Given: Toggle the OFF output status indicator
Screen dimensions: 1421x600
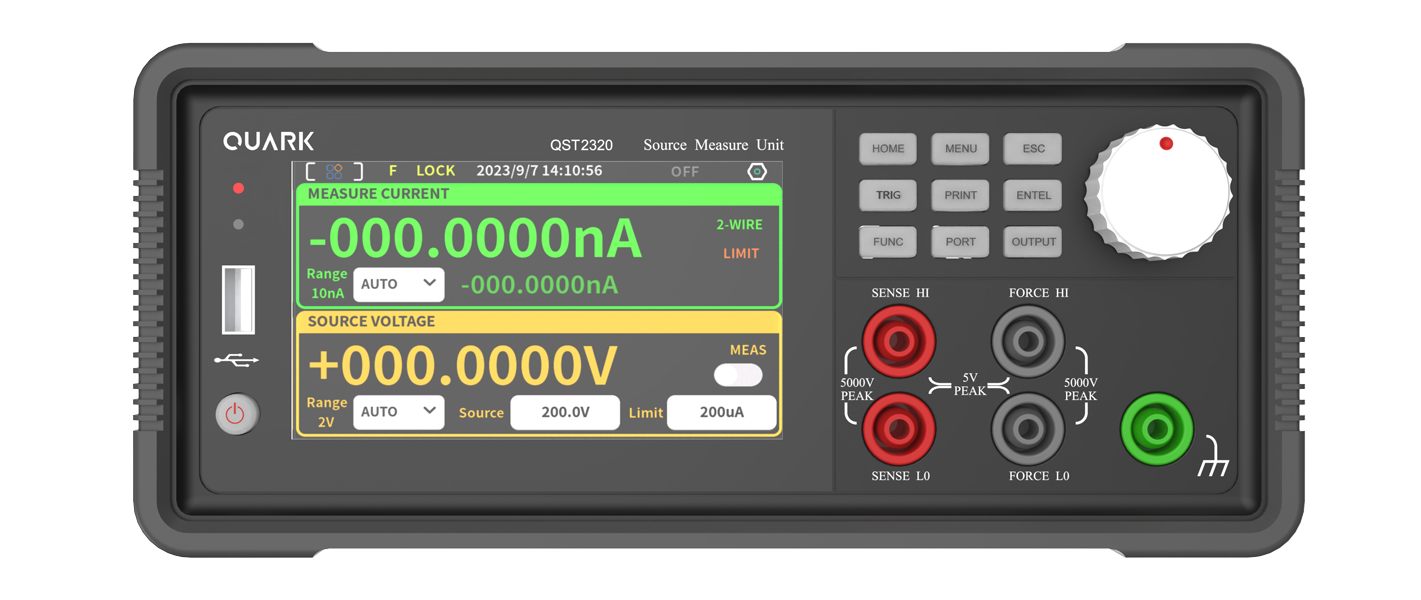Looking at the screenshot, I should point(685,171).
